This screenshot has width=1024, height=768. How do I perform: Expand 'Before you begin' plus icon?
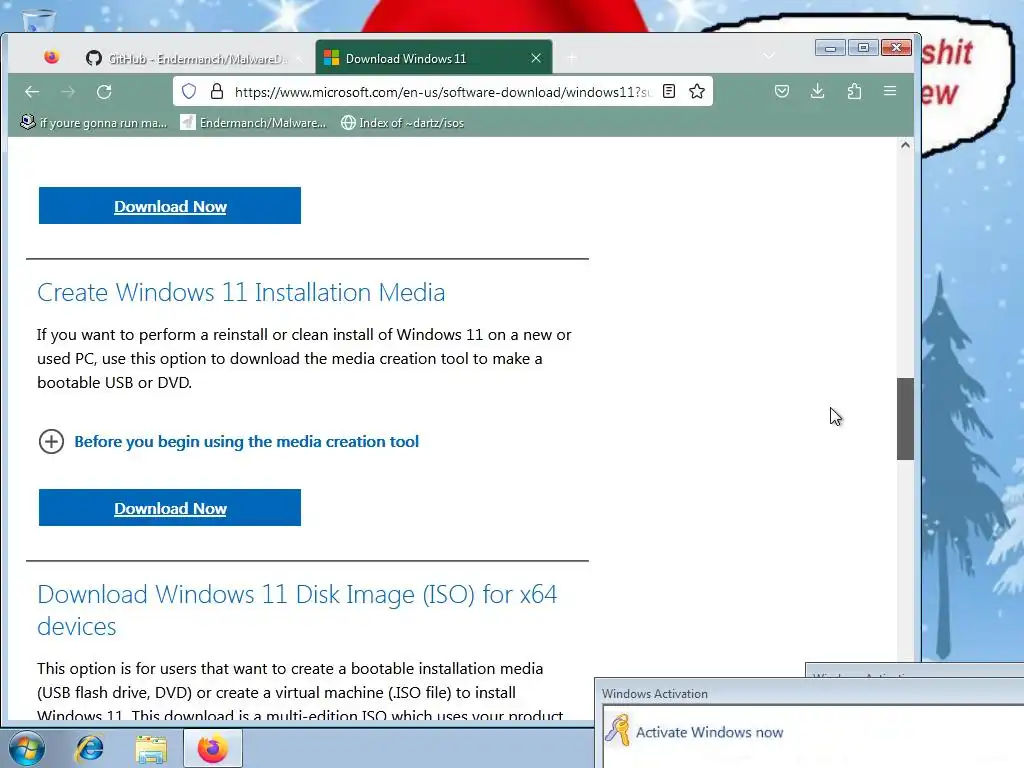[51, 441]
